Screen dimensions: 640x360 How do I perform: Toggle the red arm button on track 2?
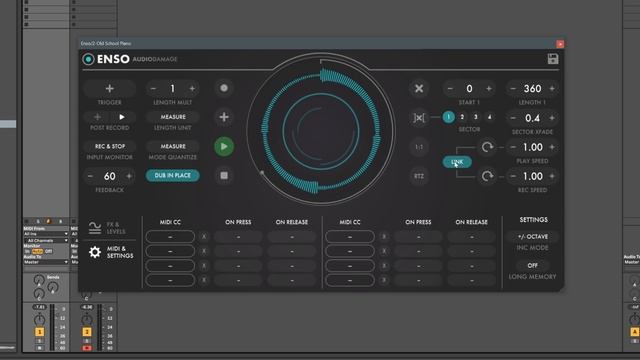click(87, 348)
